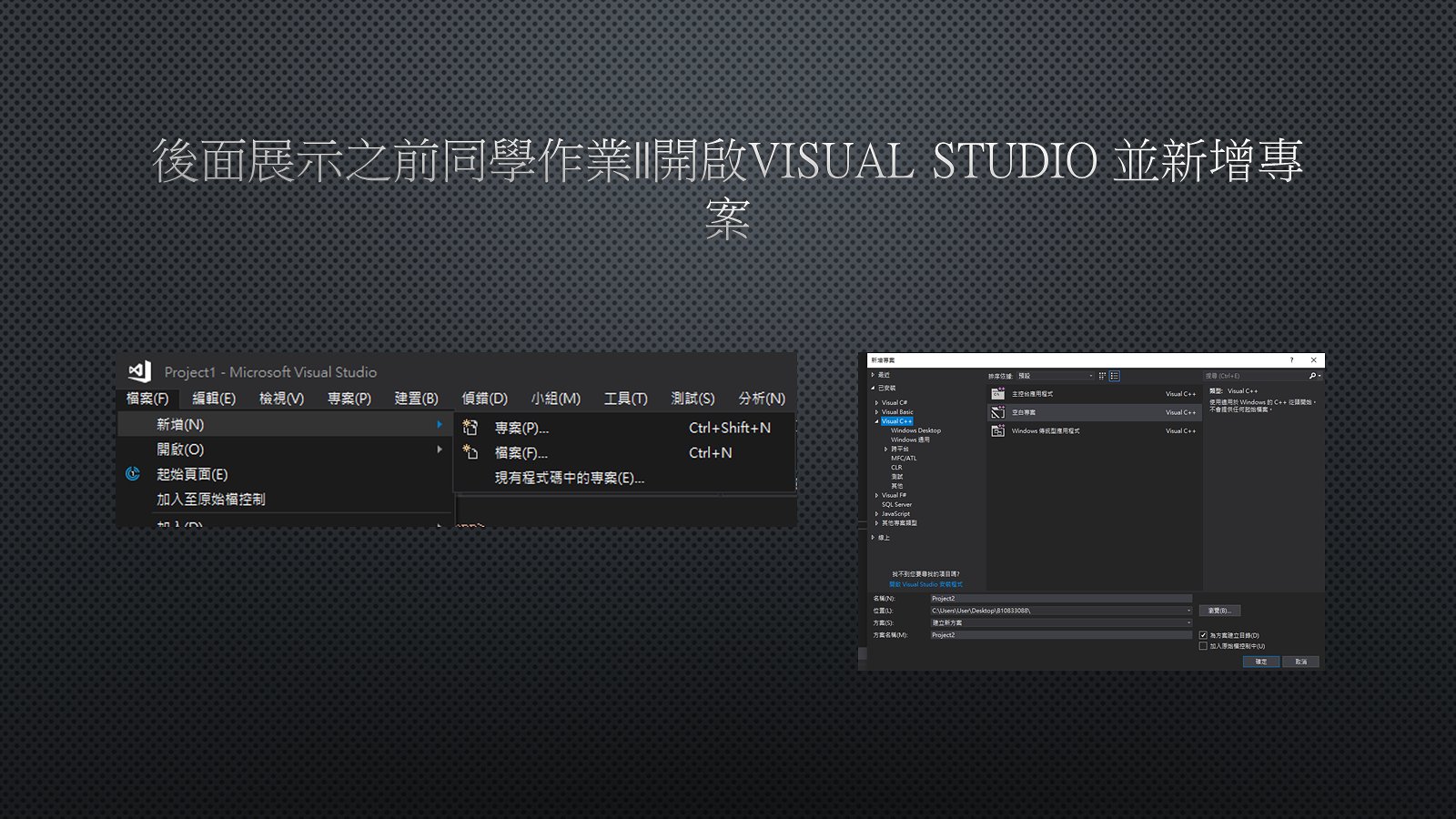Viewport: 1456px width, 819px height.
Task: Expand the Visual Basic tree node
Action: coord(877,412)
